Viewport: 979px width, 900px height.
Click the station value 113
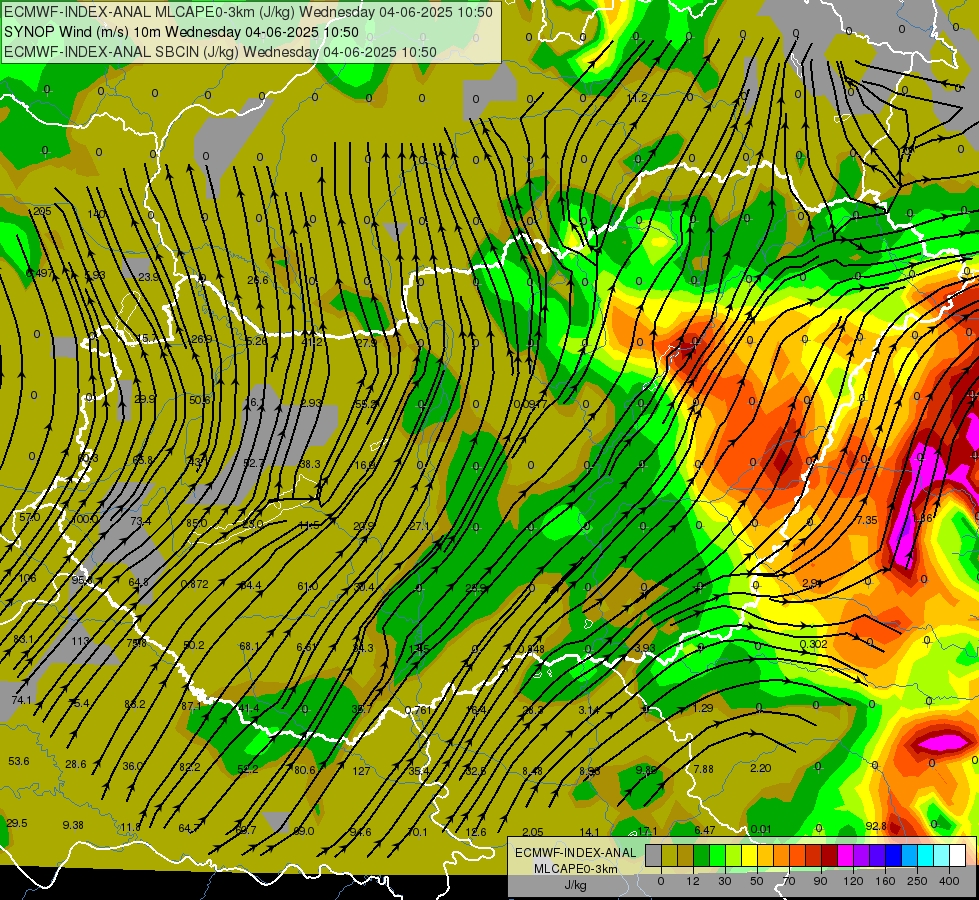80,641
